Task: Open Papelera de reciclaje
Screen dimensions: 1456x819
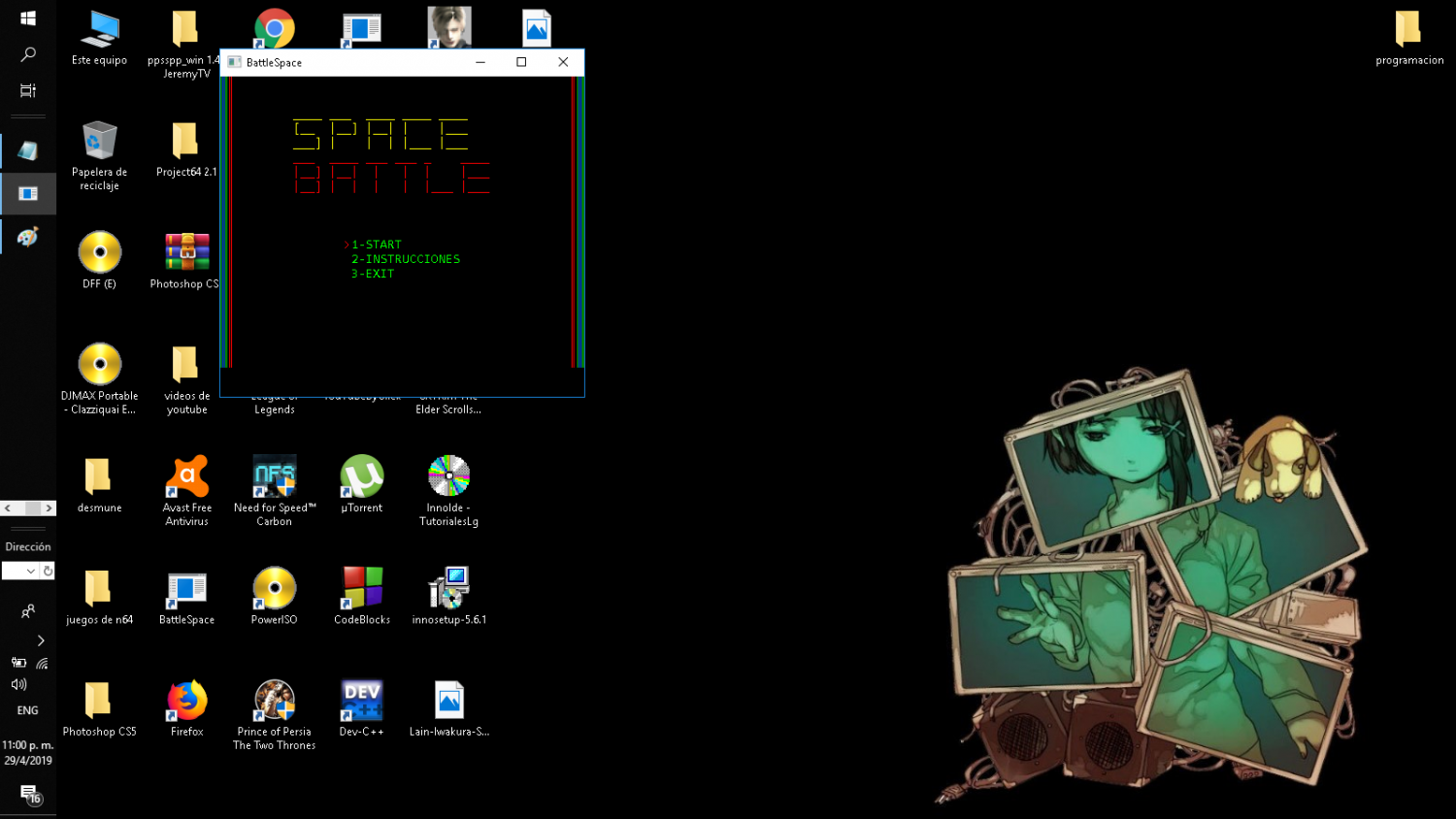Action: [x=99, y=155]
